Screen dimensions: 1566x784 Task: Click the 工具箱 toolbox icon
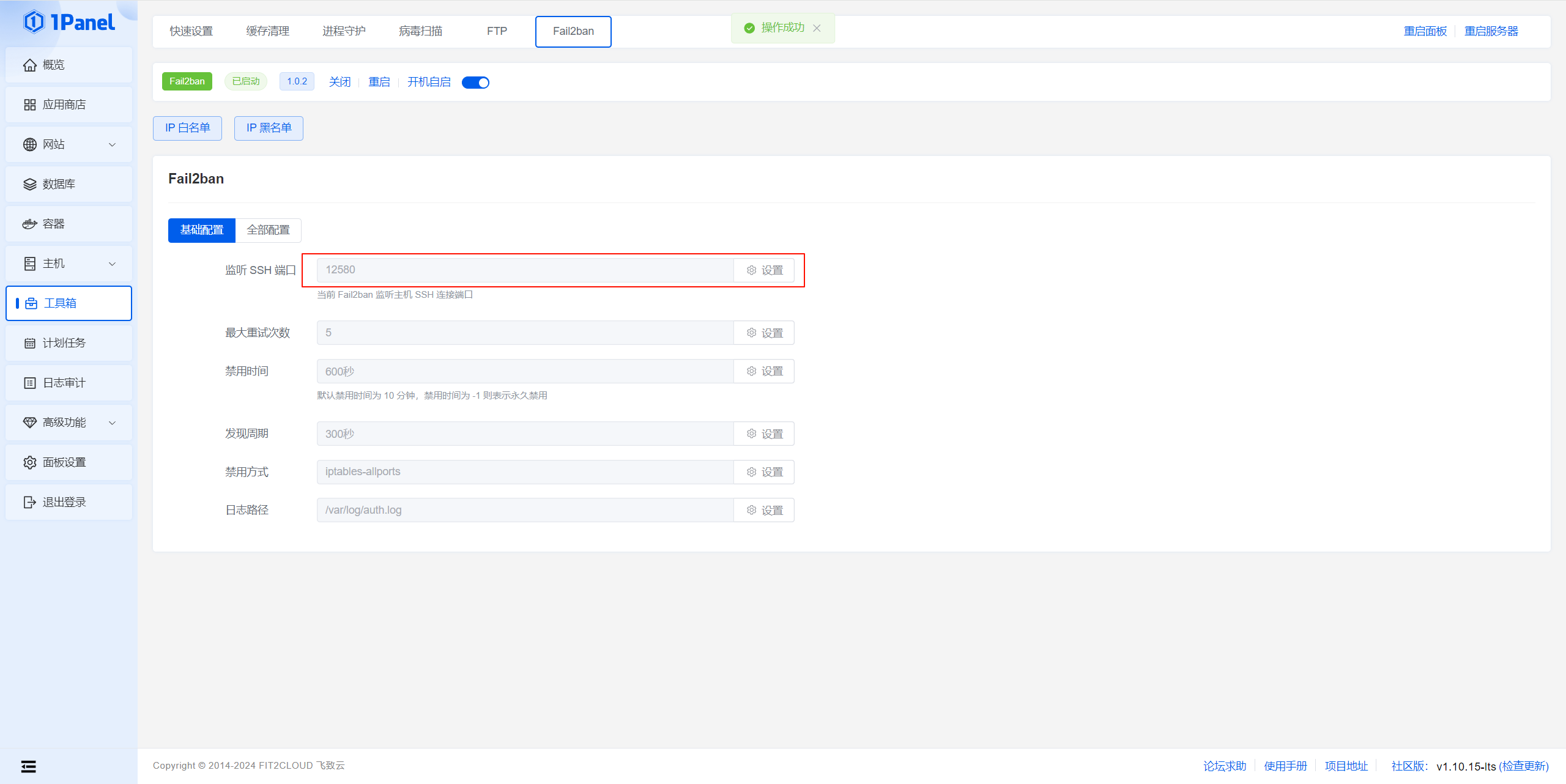pyautogui.click(x=31, y=303)
